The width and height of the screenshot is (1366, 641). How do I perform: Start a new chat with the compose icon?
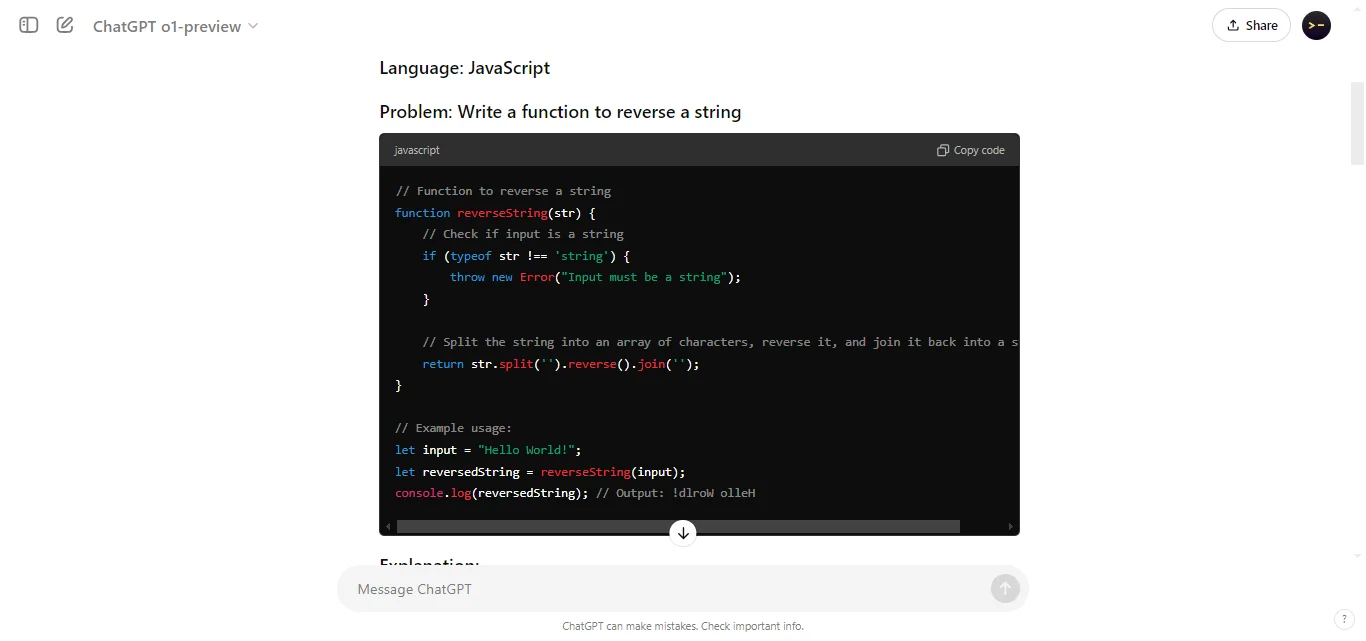pos(64,25)
